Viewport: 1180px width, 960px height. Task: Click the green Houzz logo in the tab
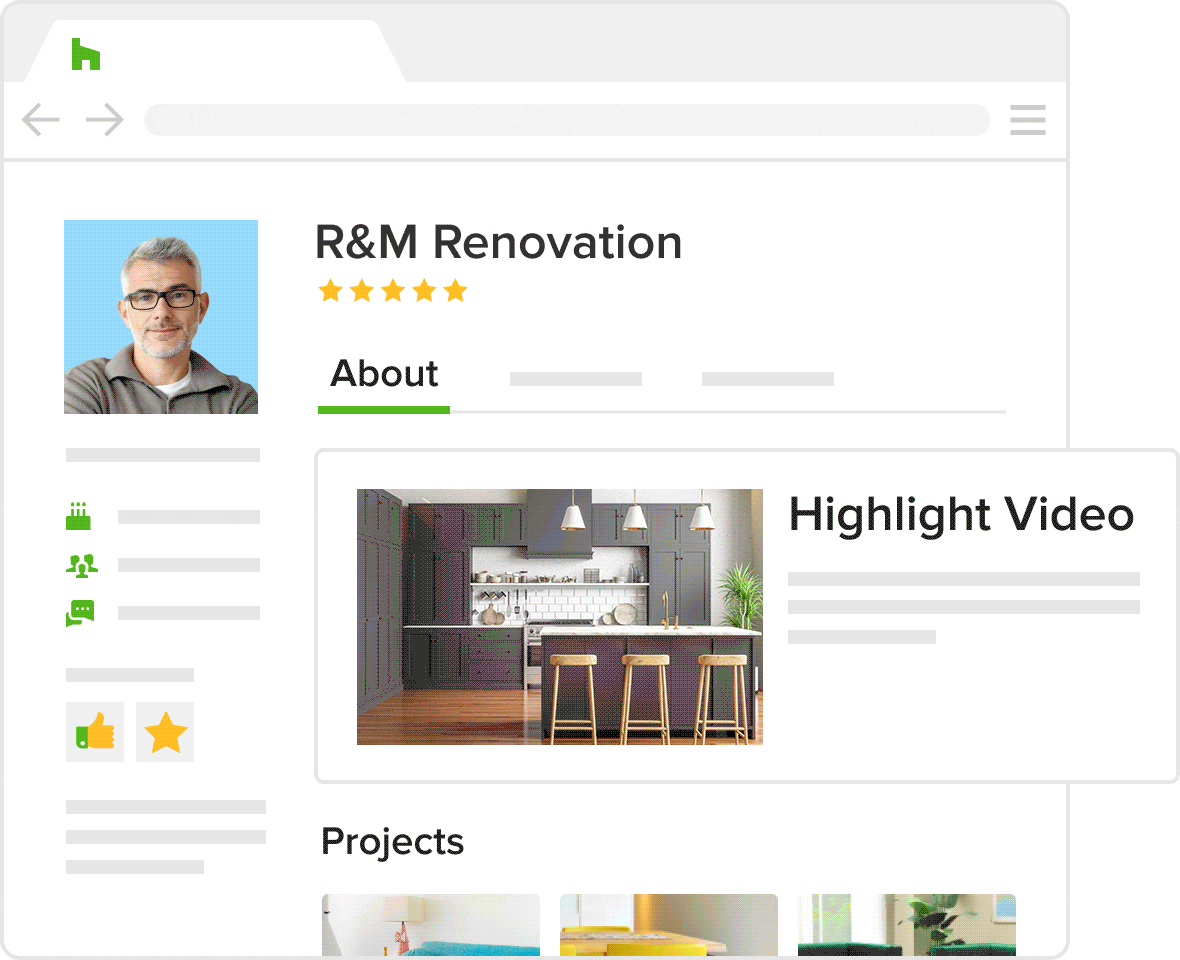[x=86, y=54]
